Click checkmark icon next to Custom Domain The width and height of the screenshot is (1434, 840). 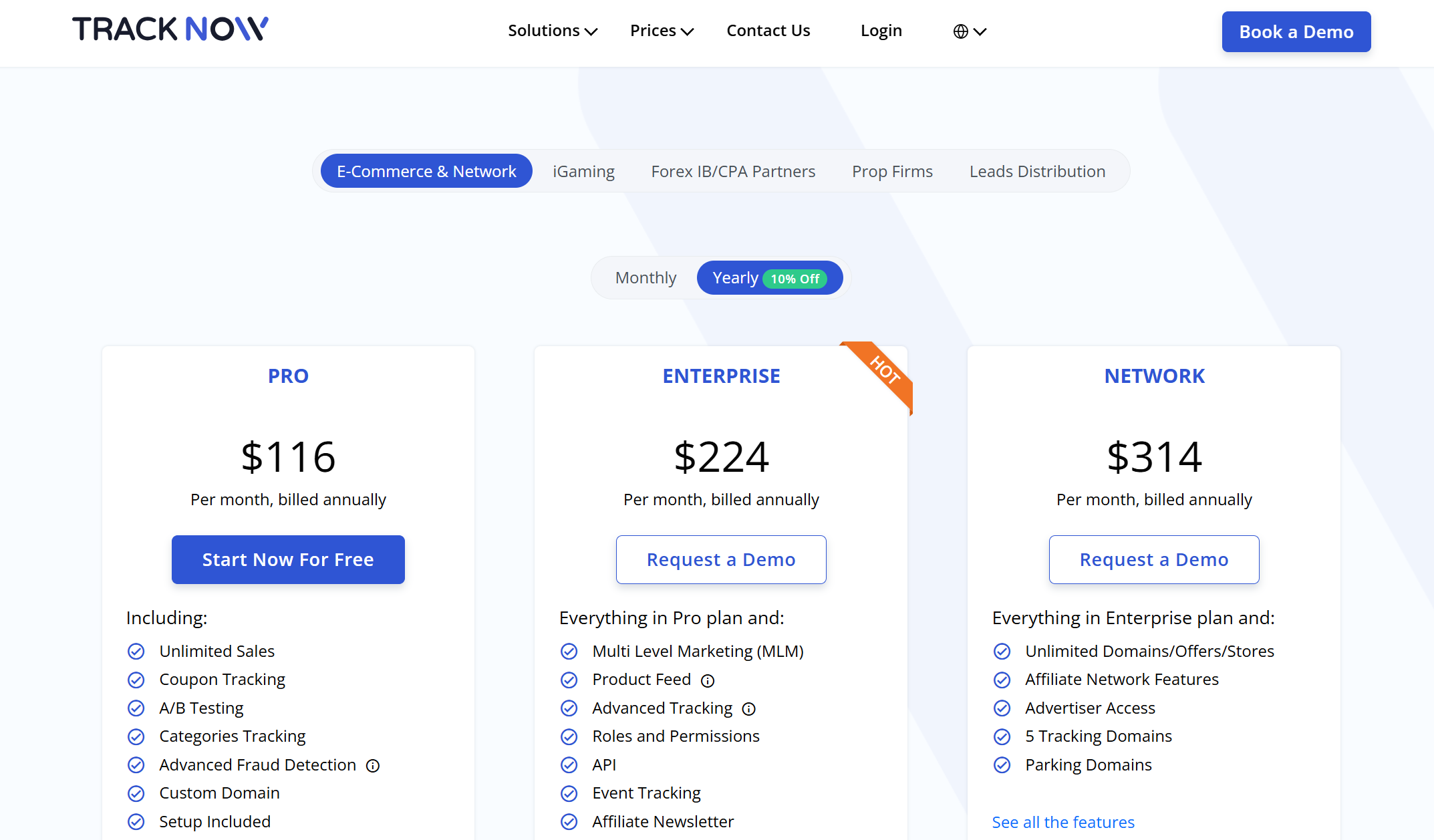coord(136,793)
